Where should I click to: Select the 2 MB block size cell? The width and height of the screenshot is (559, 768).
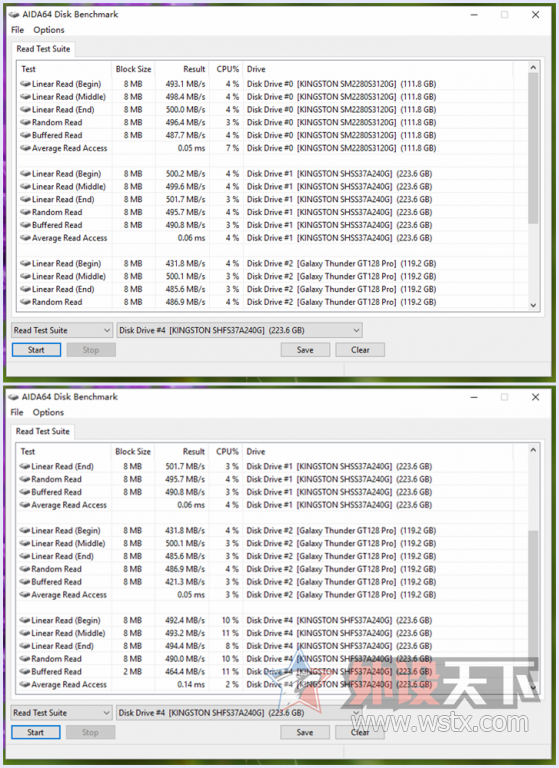pos(133,672)
